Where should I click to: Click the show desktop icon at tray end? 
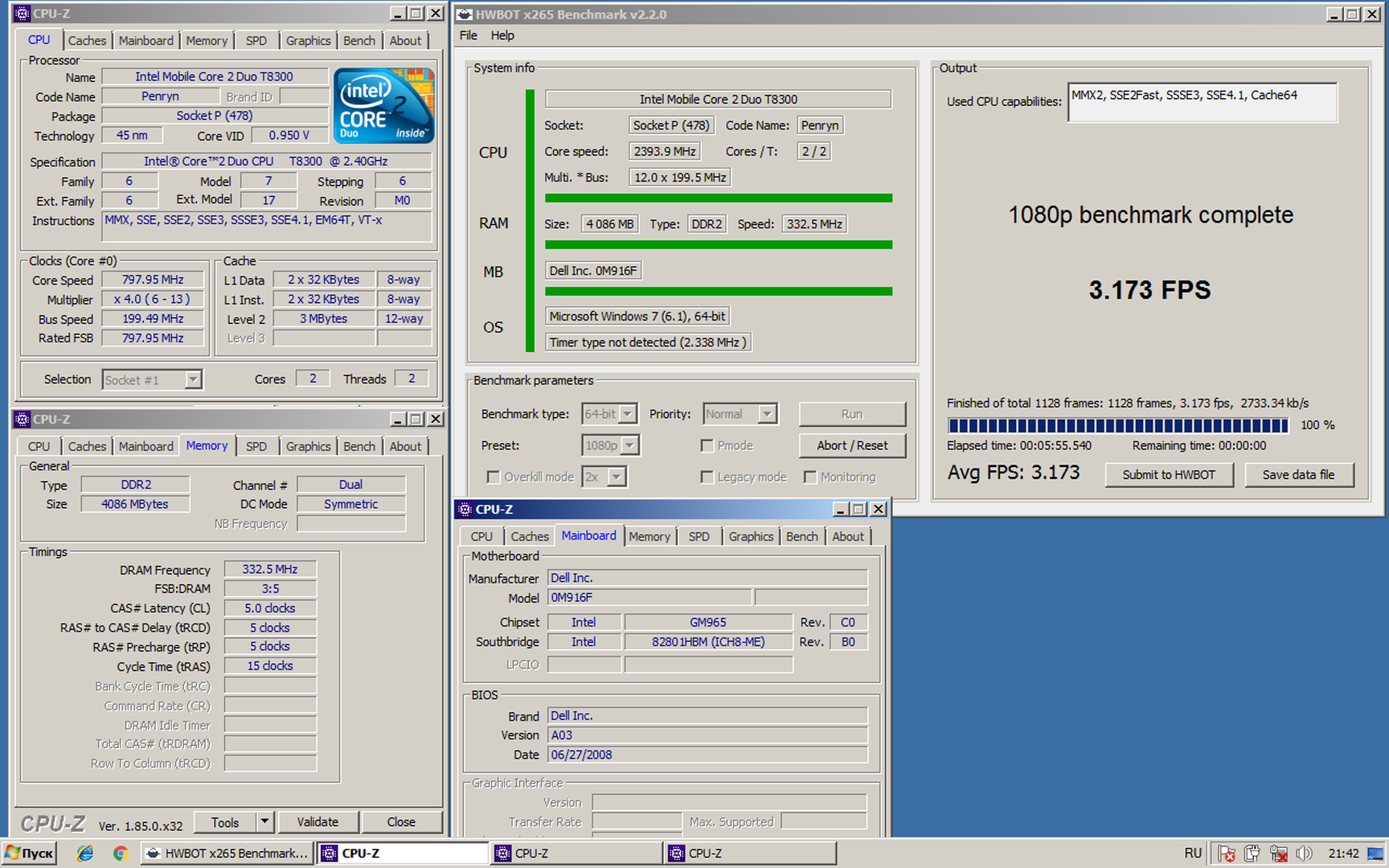(1376, 854)
